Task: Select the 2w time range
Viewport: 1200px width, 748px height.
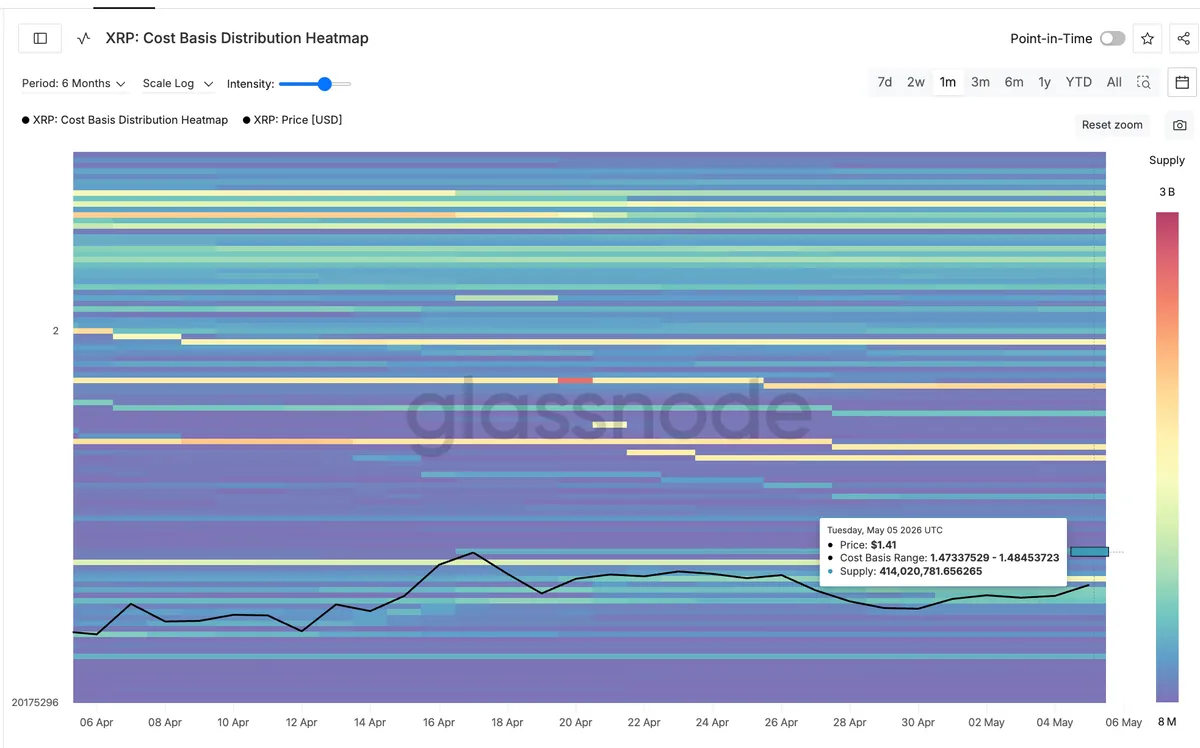Action: click(916, 82)
